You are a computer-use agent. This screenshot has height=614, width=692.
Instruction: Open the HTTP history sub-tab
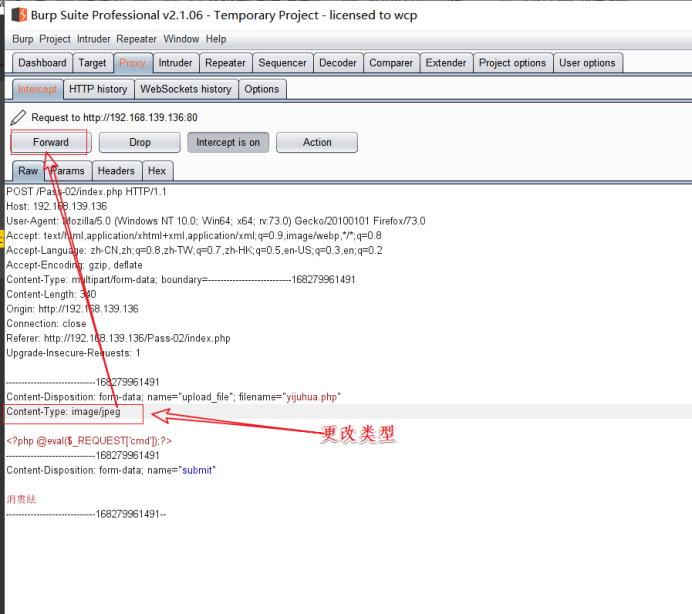[98, 89]
